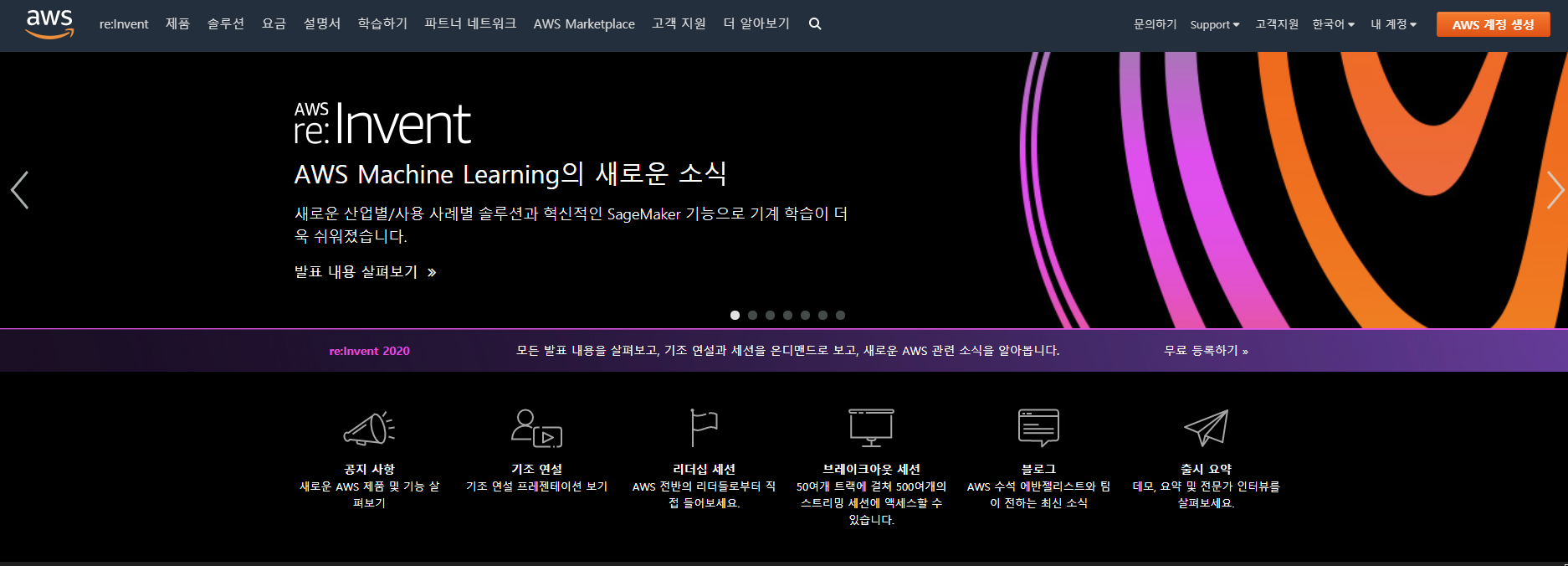Open the 파트너 네트워크 menu
1568x566 pixels.
[470, 24]
